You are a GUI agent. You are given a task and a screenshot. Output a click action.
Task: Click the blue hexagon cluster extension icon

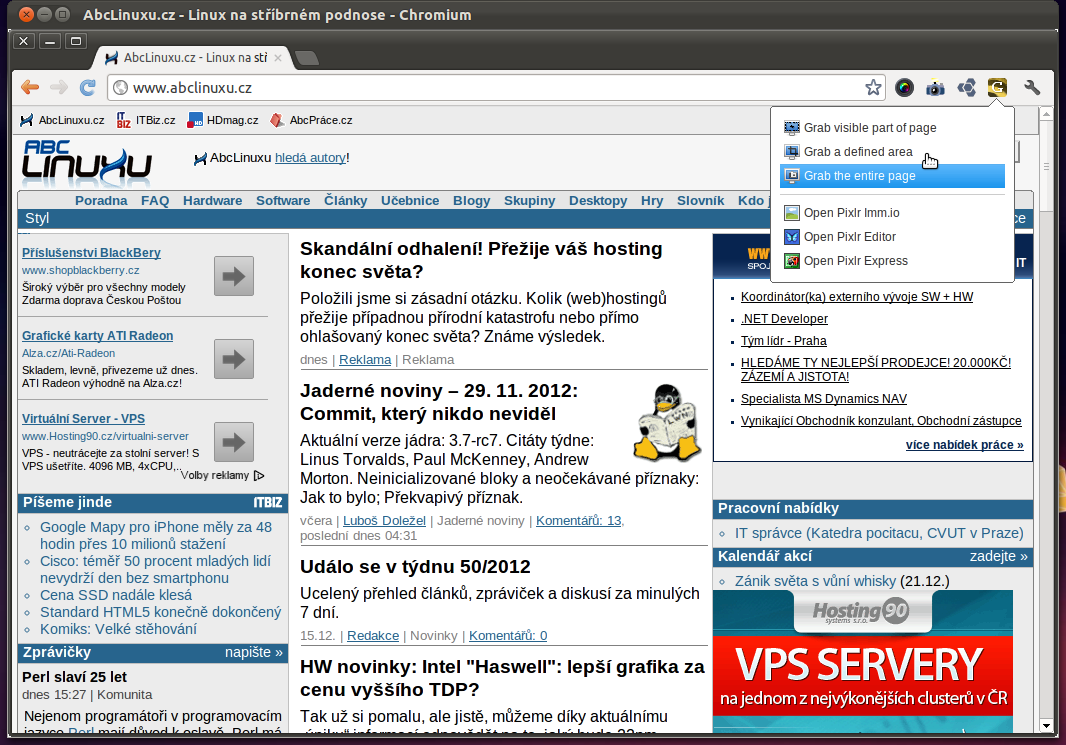[x=966, y=88]
